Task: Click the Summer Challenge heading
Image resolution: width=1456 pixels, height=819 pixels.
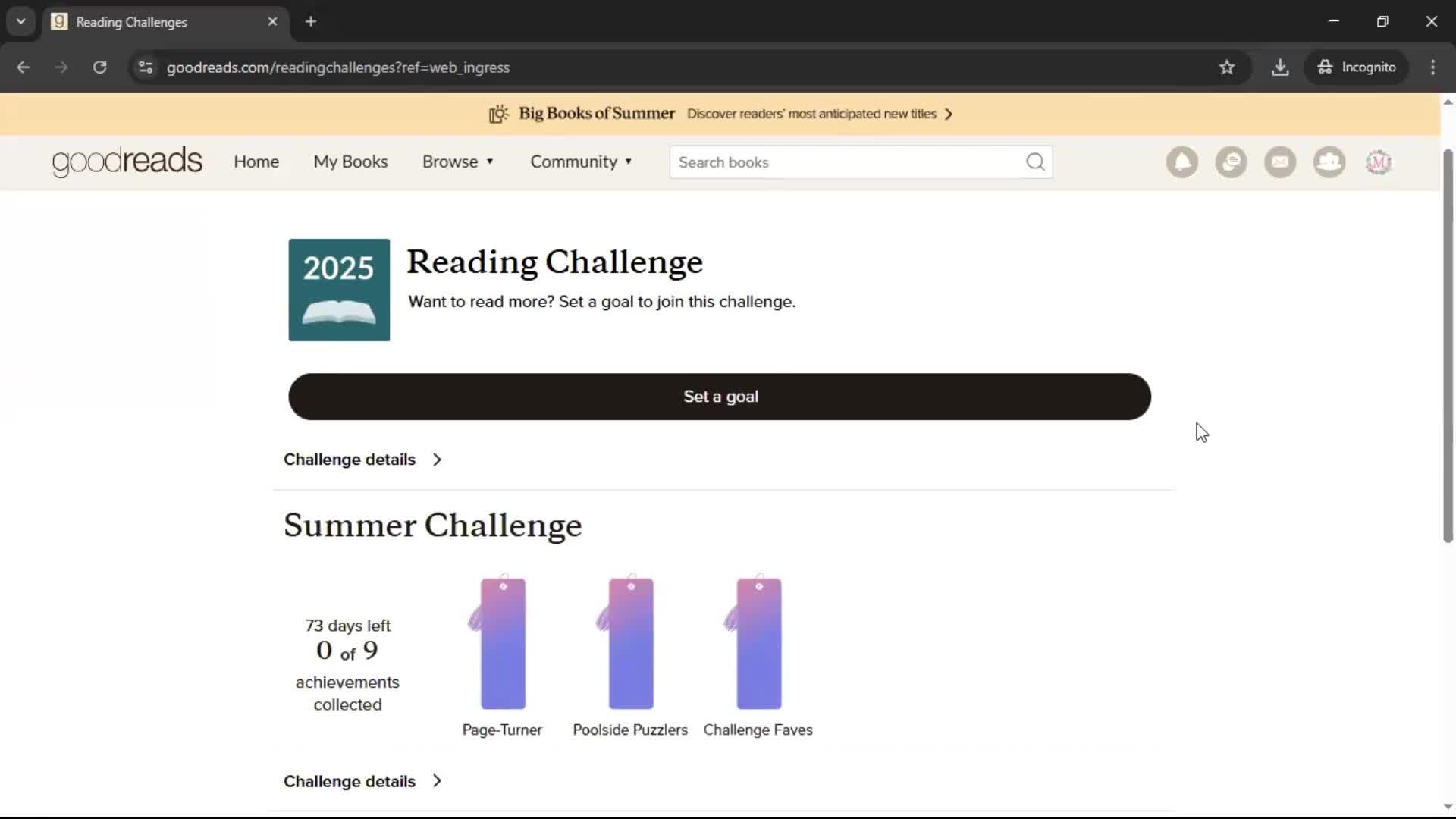Action: pos(433,526)
